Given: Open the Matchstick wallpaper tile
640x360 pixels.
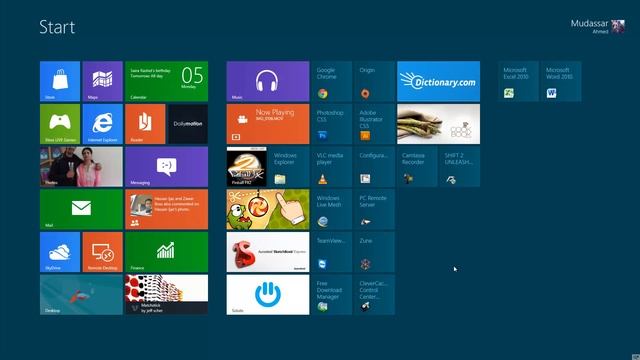Looking at the screenshot, I should click(x=167, y=295).
